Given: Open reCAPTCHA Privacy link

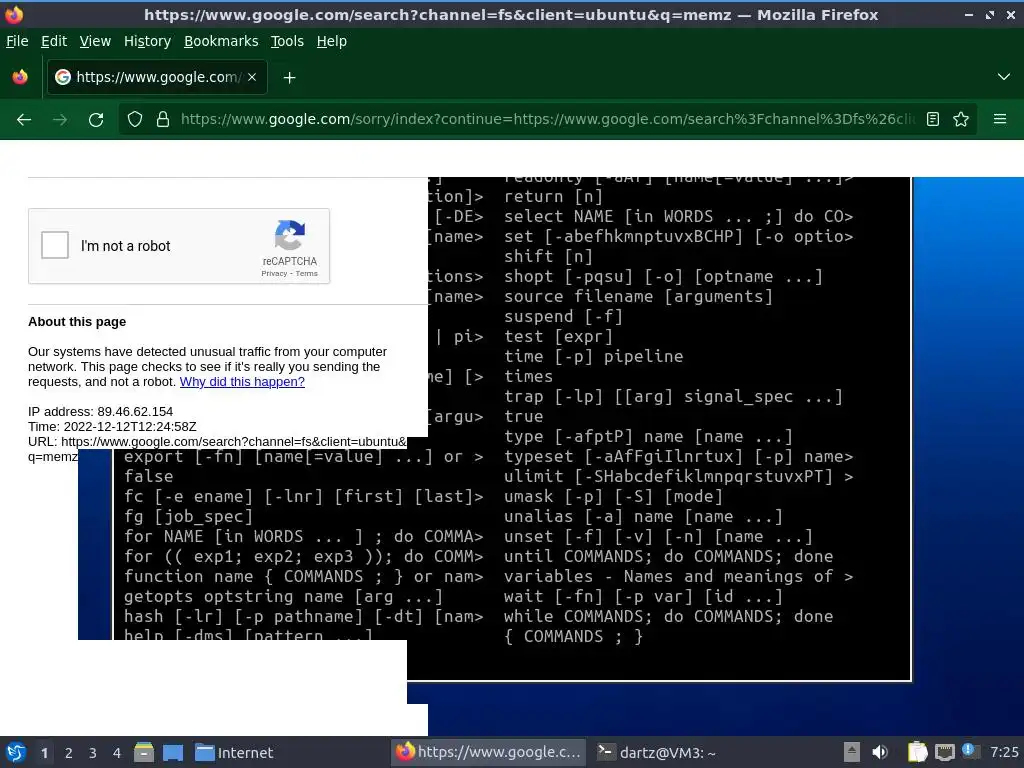Looking at the screenshot, I should point(274,274).
